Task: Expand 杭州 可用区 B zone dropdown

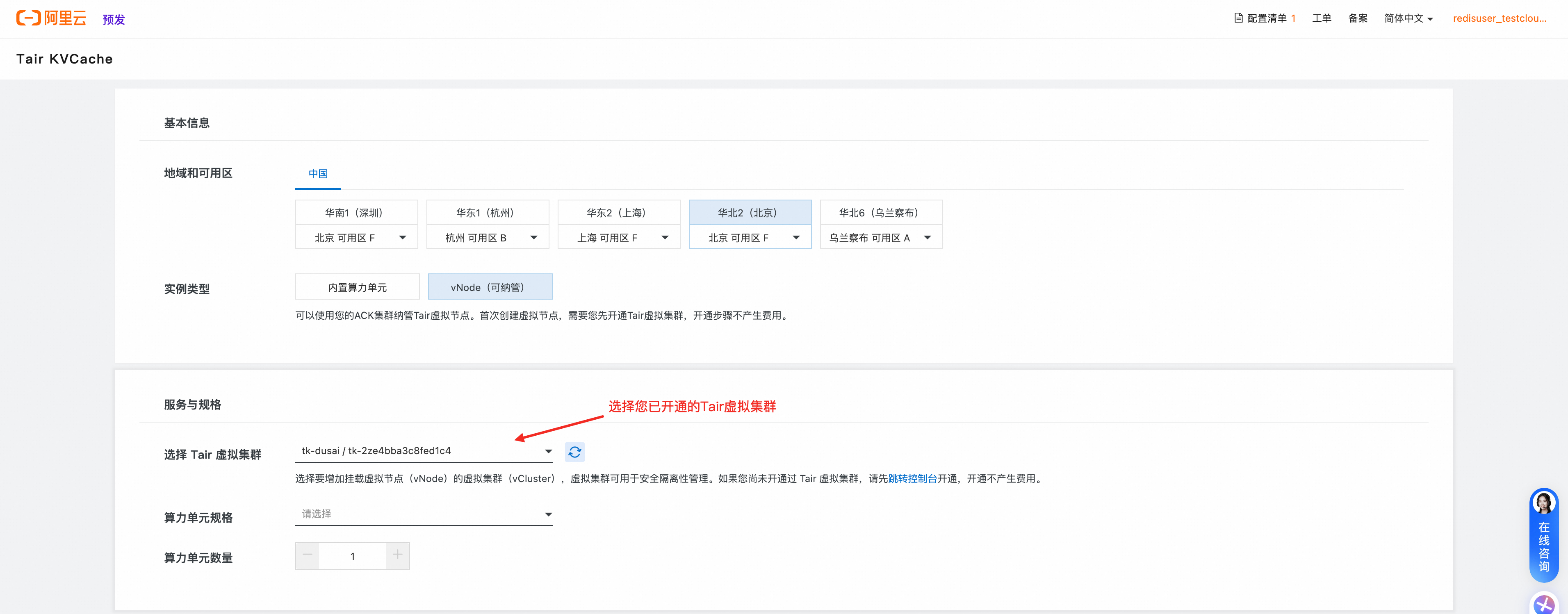Action: tap(488, 237)
